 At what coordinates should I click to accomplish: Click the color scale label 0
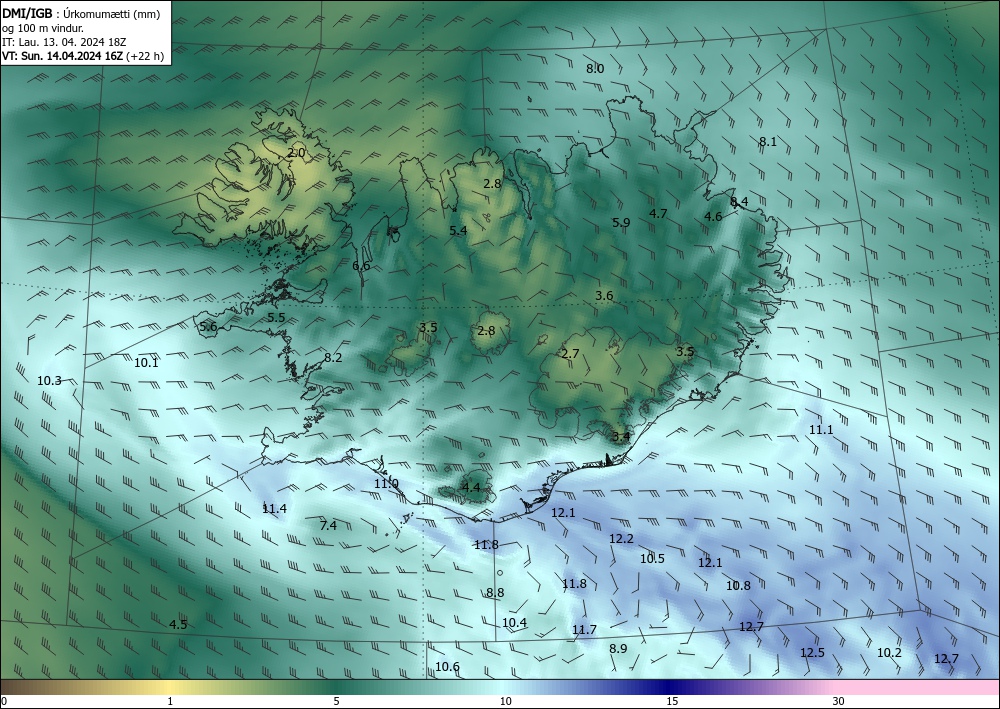(4, 701)
